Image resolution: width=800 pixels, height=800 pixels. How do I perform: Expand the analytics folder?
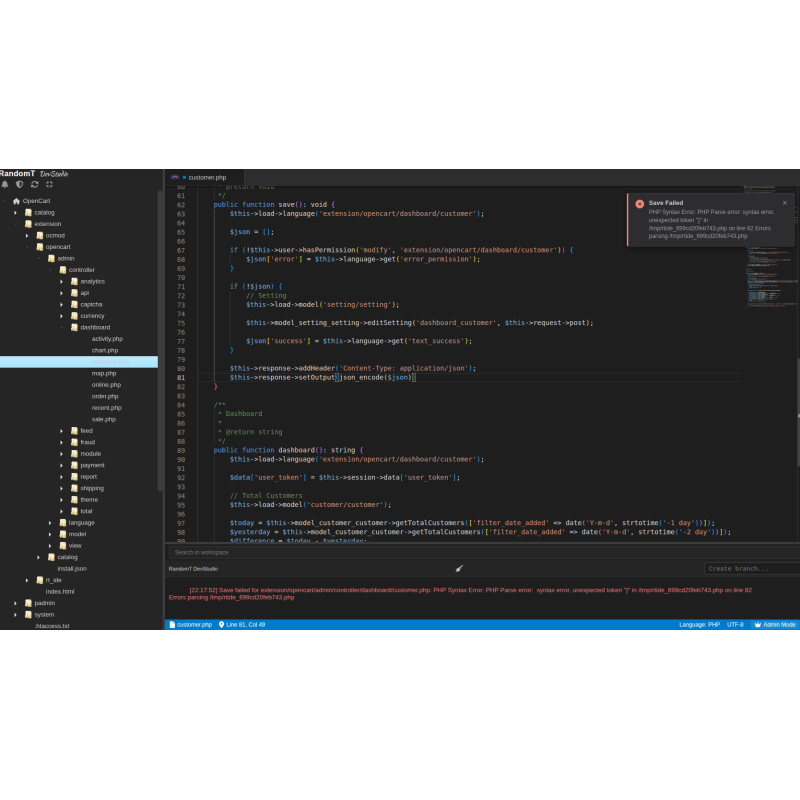click(61, 281)
